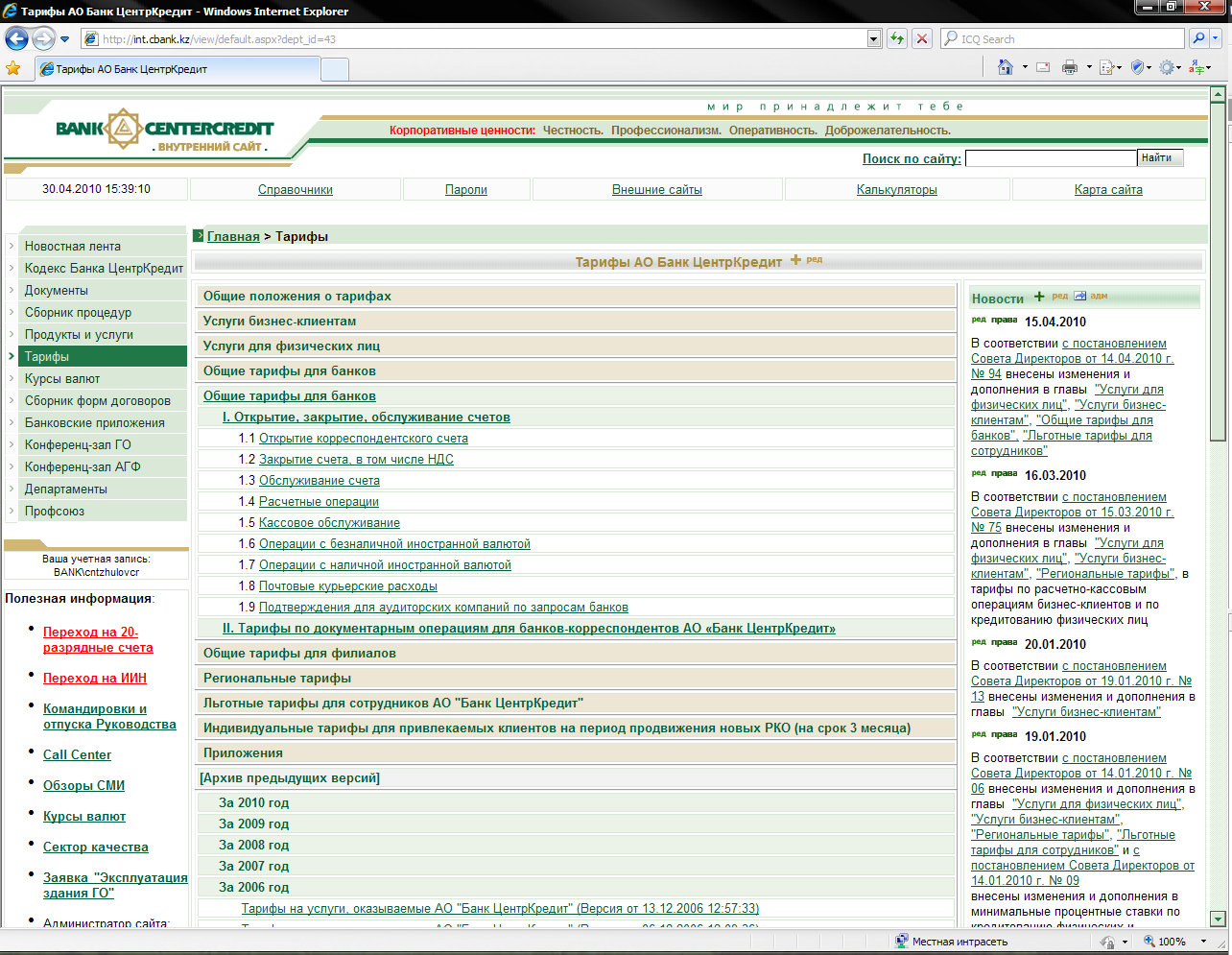
Task: Open the Page menu icon
Action: 1110,67
